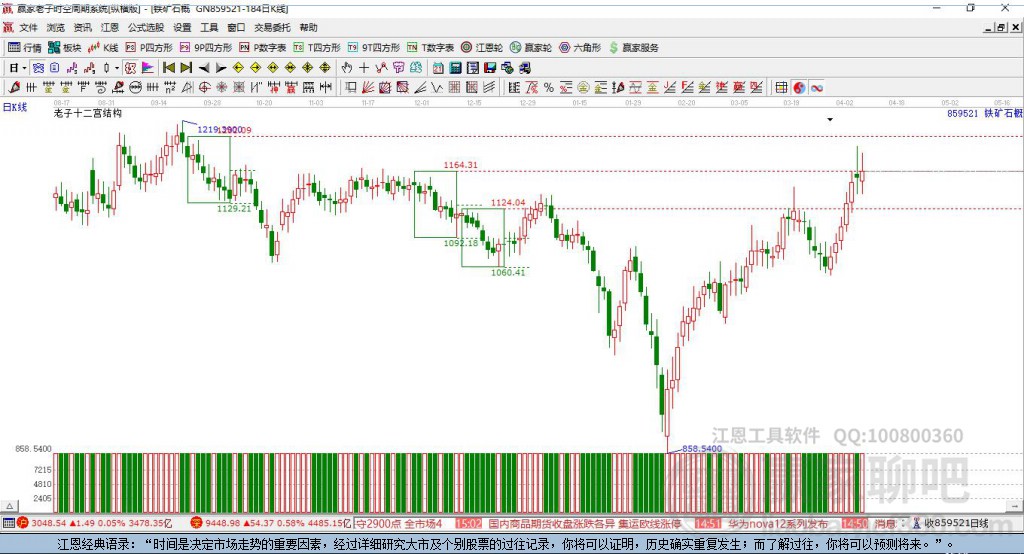Open the P四方形 square tool
Viewport: 1024px width, 554px height.
[149, 47]
